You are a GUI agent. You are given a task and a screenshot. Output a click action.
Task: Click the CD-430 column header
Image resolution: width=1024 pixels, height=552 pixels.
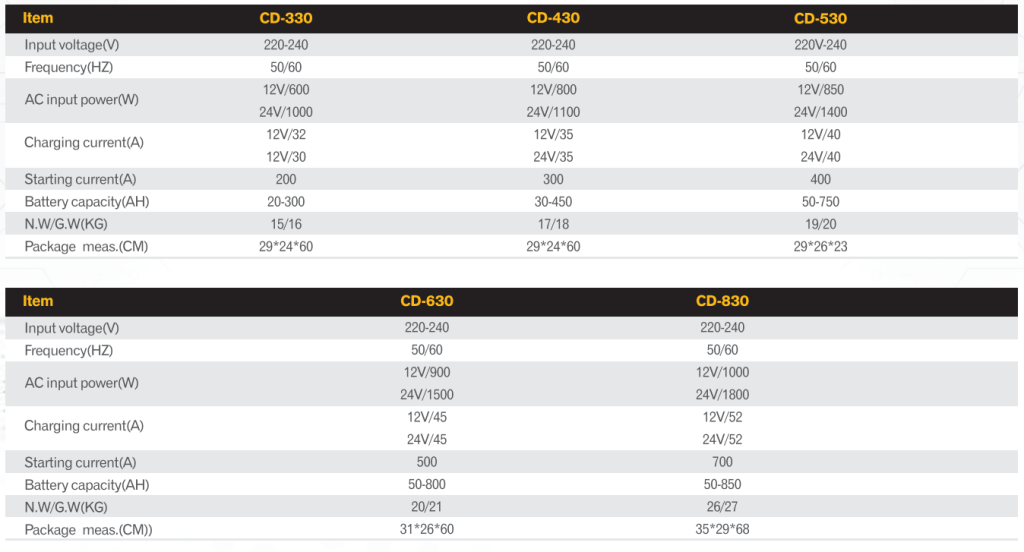coord(553,18)
